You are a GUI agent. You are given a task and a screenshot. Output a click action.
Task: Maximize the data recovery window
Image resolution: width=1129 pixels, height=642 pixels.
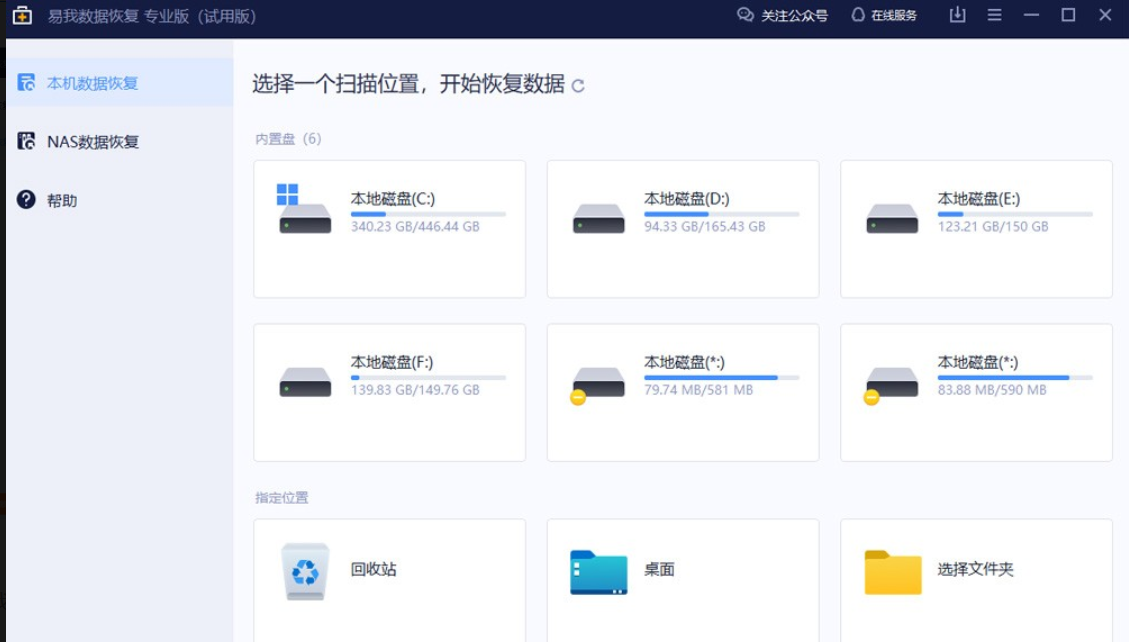[1068, 15]
